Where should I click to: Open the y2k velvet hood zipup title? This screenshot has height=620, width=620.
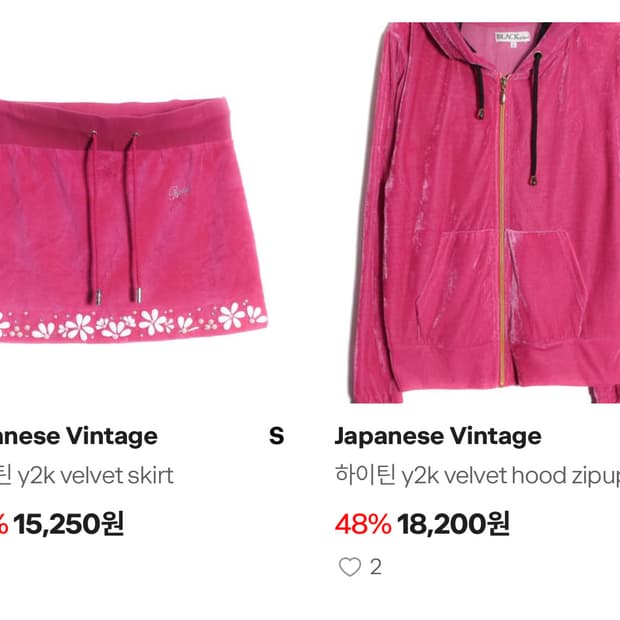[476, 476]
